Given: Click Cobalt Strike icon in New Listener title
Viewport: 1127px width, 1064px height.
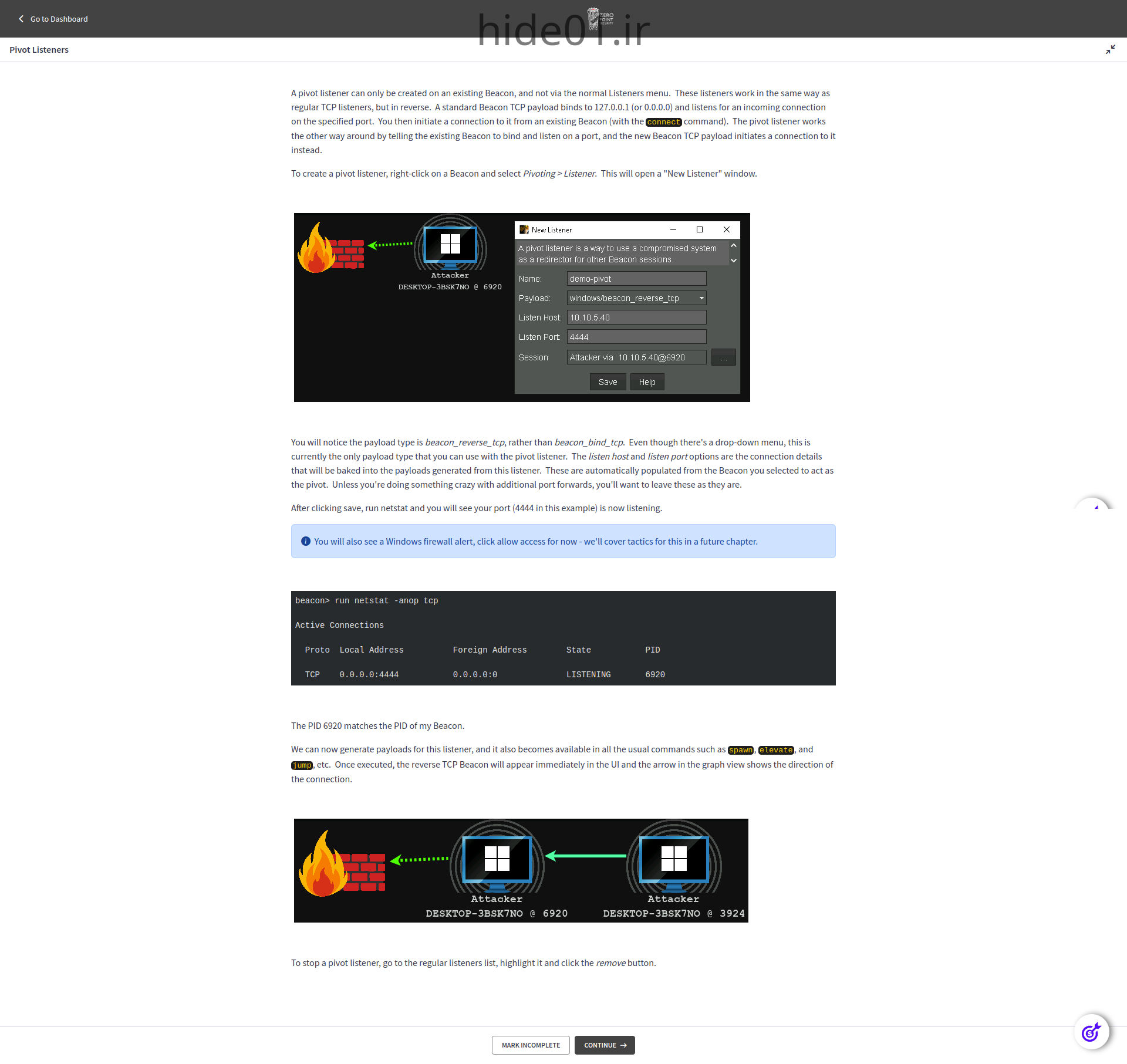Looking at the screenshot, I should pyautogui.click(x=524, y=229).
